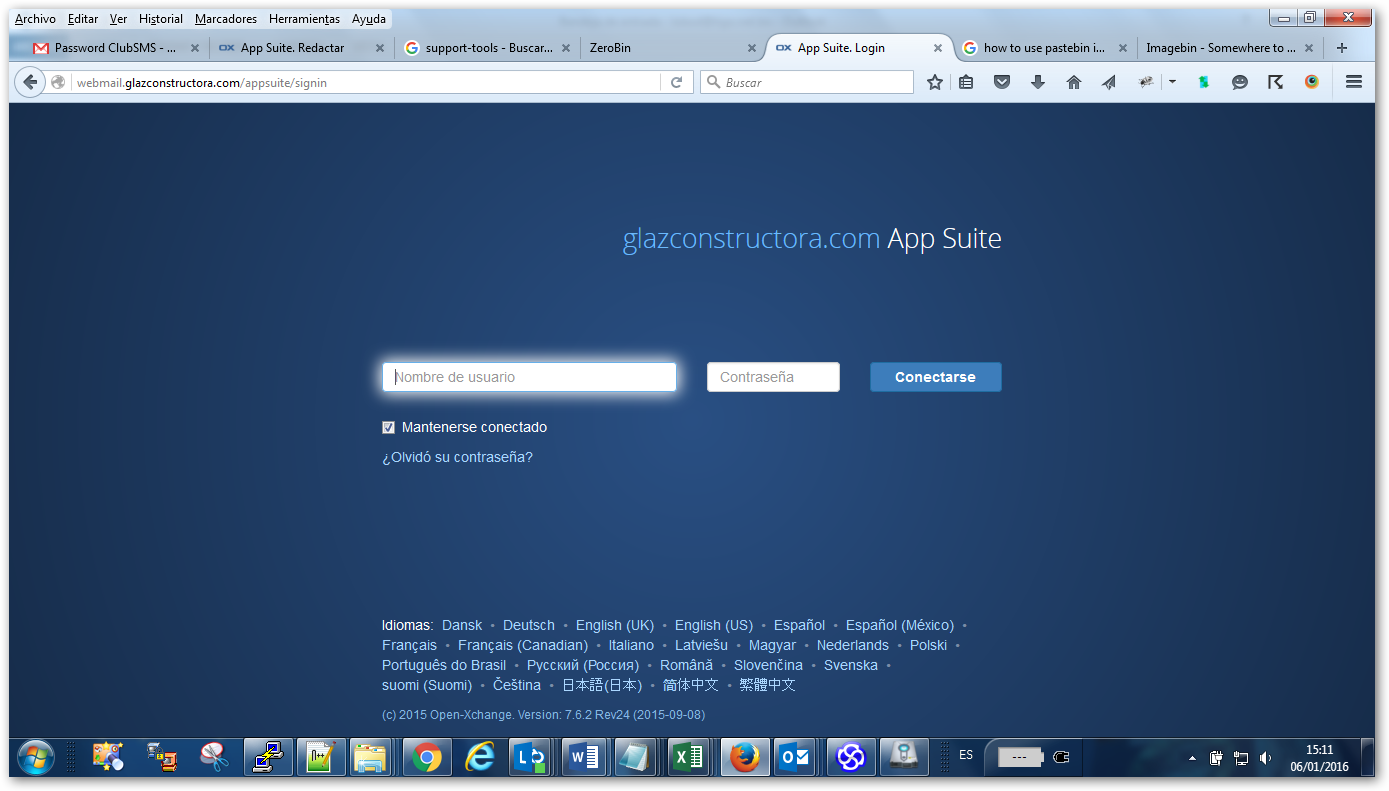This screenshot has height=791, width=1389.
Task: Select Português do Brasil language
Action: (x=444, y=665)
